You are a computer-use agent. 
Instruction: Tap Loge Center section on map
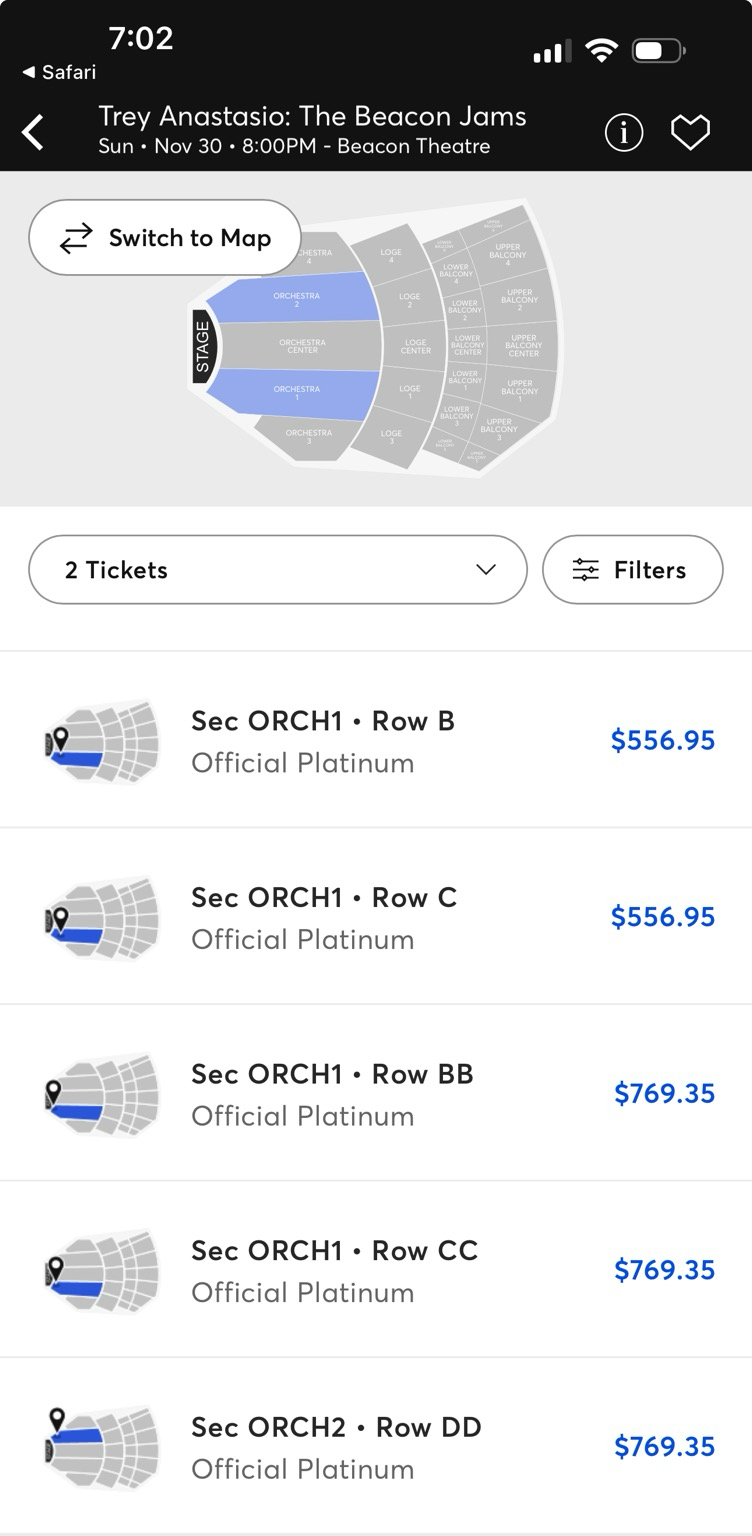click(x=415, y=347)
